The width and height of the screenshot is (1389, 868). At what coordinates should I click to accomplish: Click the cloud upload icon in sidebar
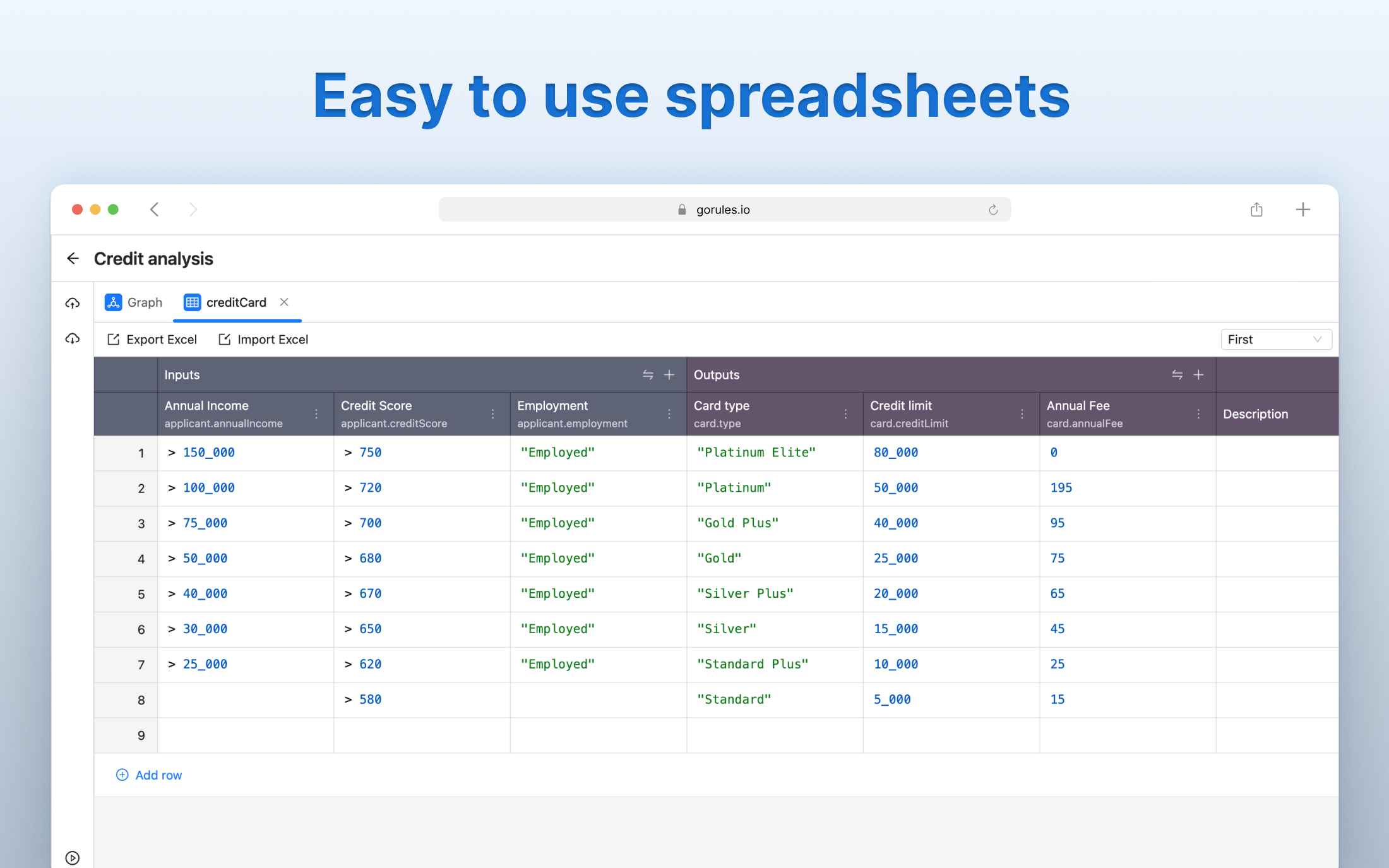(73, 304)
